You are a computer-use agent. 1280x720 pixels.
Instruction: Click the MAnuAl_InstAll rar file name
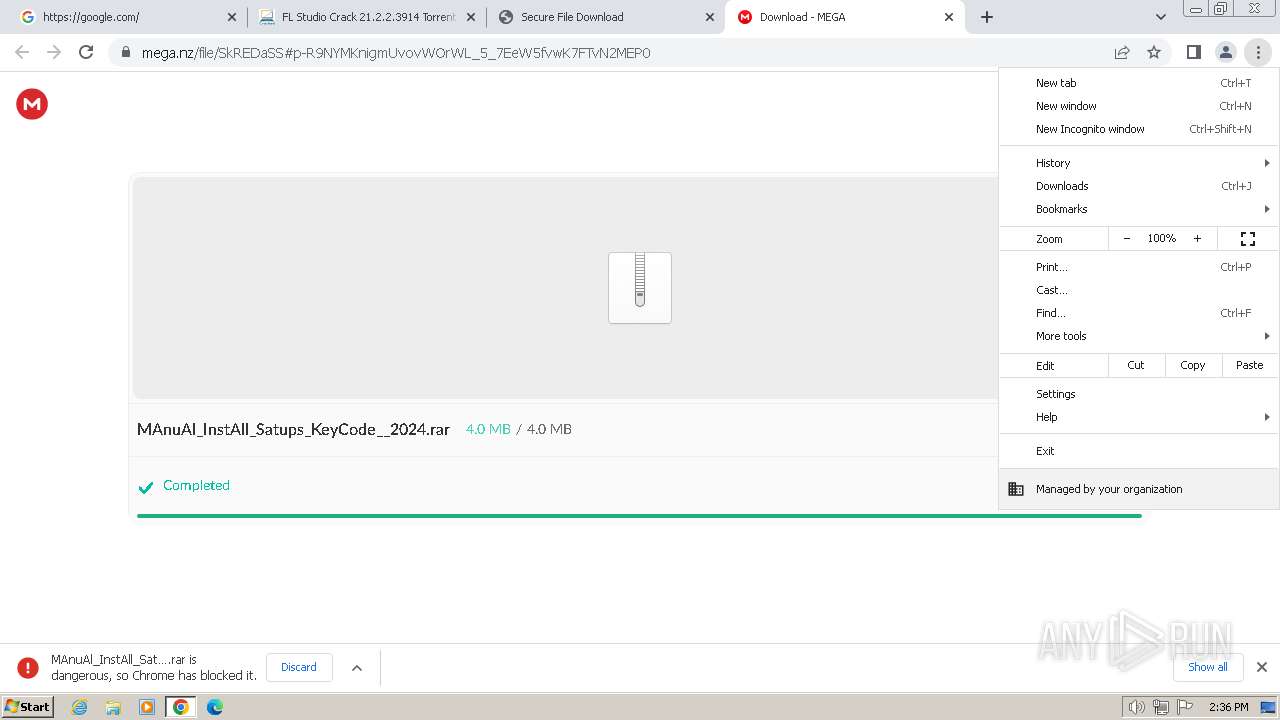pyautogui.click(x=293, y=429)
